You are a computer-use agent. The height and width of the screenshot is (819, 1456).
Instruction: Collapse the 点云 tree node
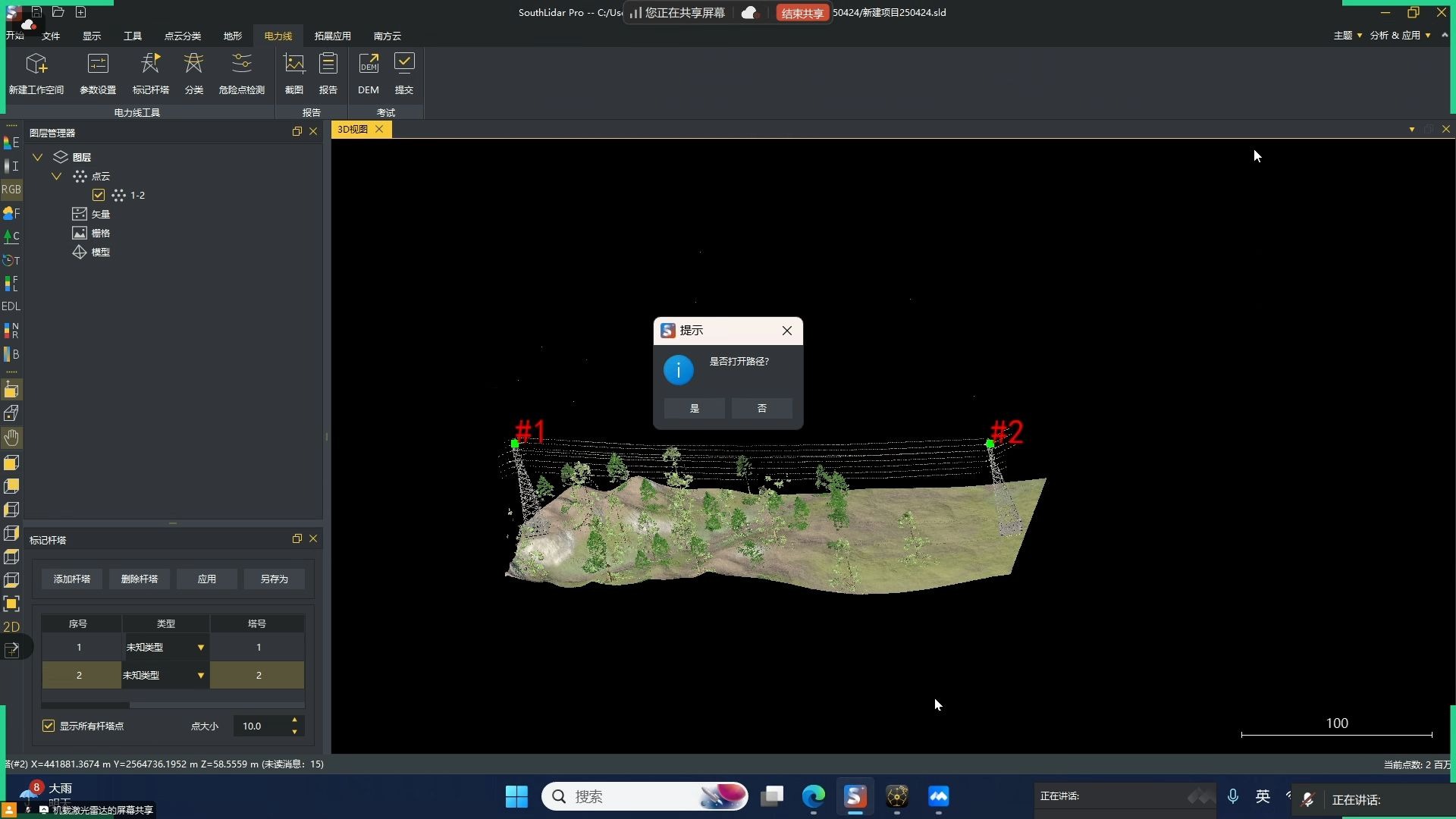(x=56, y=176)
